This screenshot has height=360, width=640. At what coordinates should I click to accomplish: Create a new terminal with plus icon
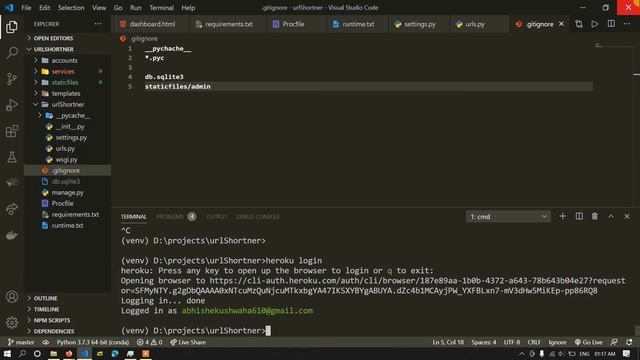pos(562,216)
